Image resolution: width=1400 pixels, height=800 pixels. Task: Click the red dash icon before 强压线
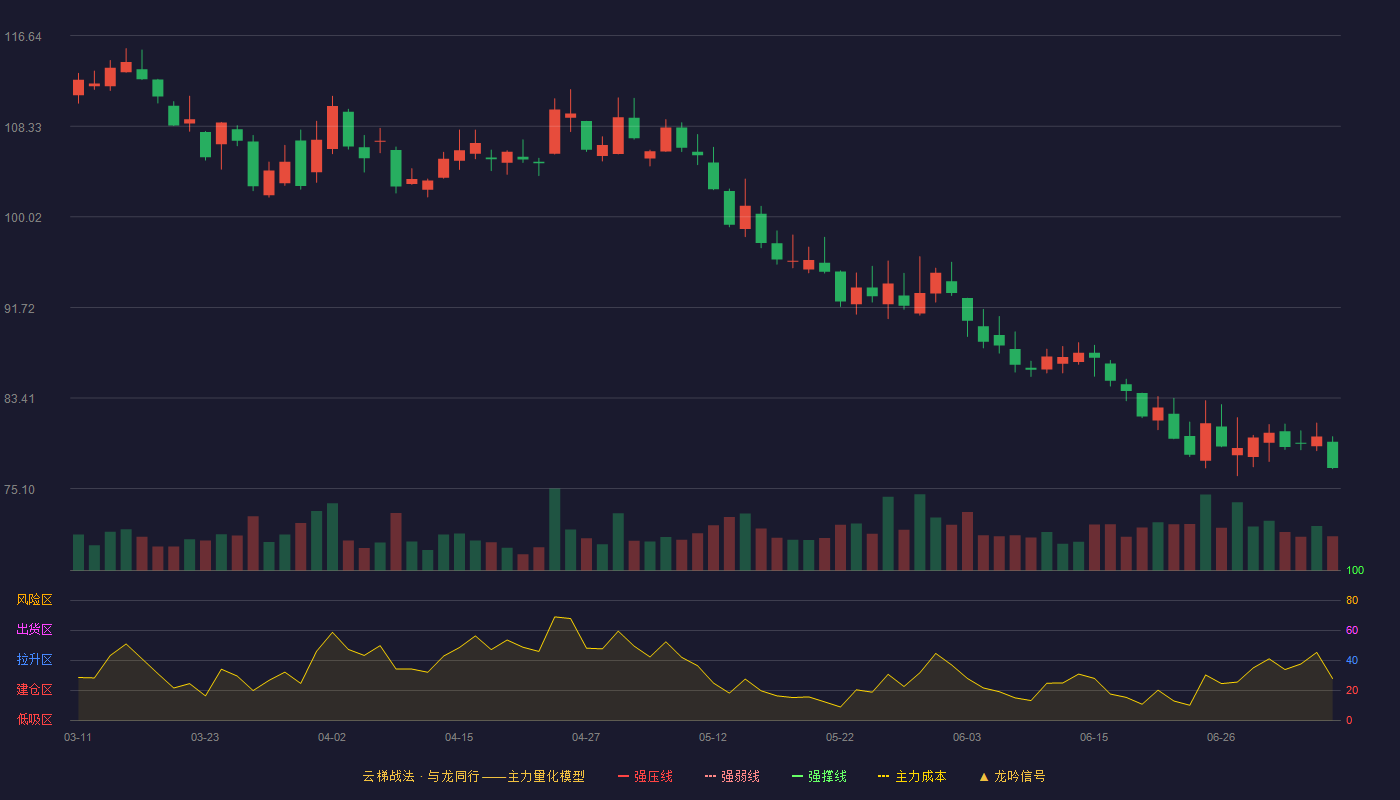[623, 776]
